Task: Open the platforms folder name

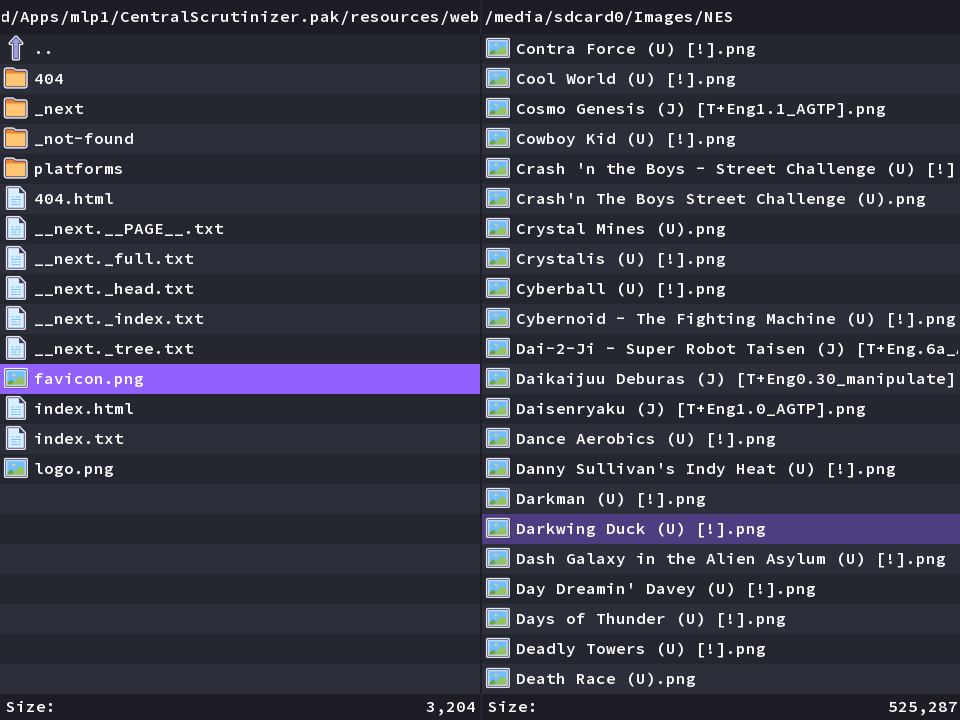Action: point(78,169)
